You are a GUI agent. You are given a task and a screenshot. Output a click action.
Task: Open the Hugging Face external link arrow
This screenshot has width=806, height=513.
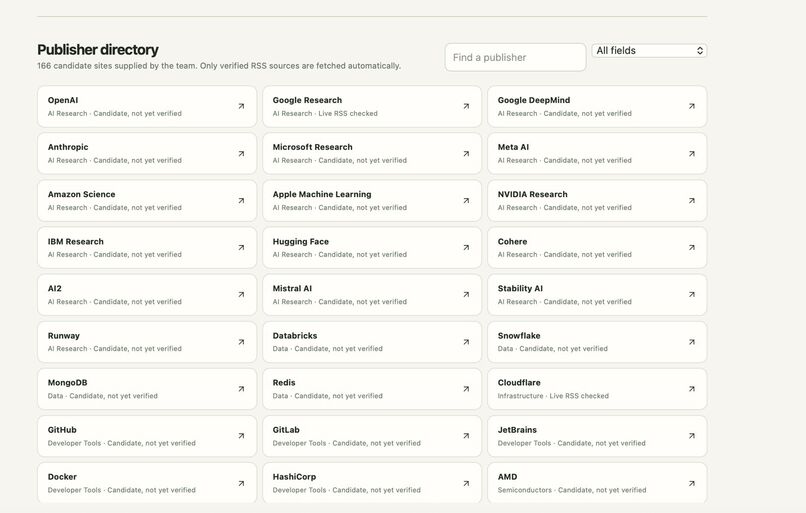(x=466, y=248)
